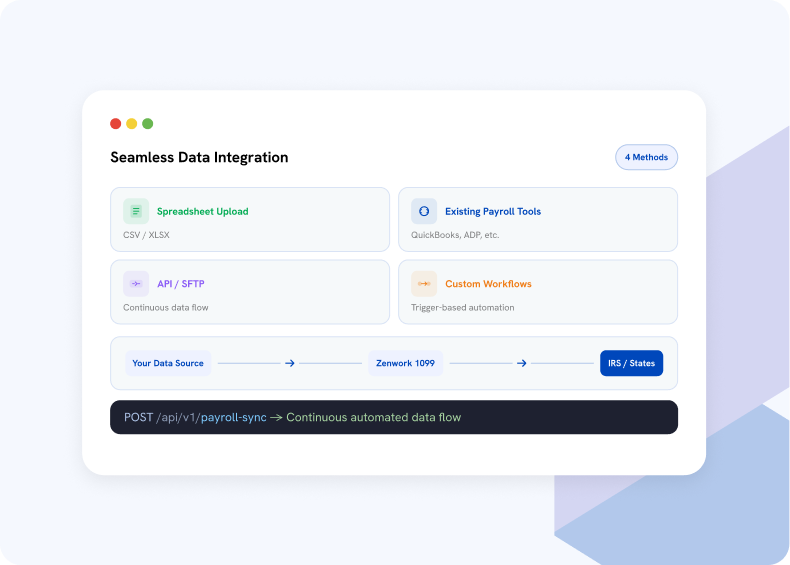Open the Spreadsheet Upload title
The height and width of the screenshot is (565, 790).
pyautogui.click(x=203, y=211)
